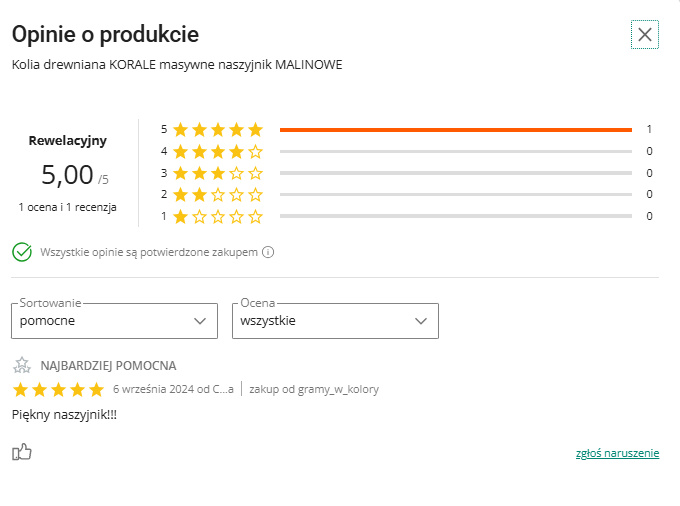
Task: Click the gray 4-star progress bar
Action: (455, 152)
